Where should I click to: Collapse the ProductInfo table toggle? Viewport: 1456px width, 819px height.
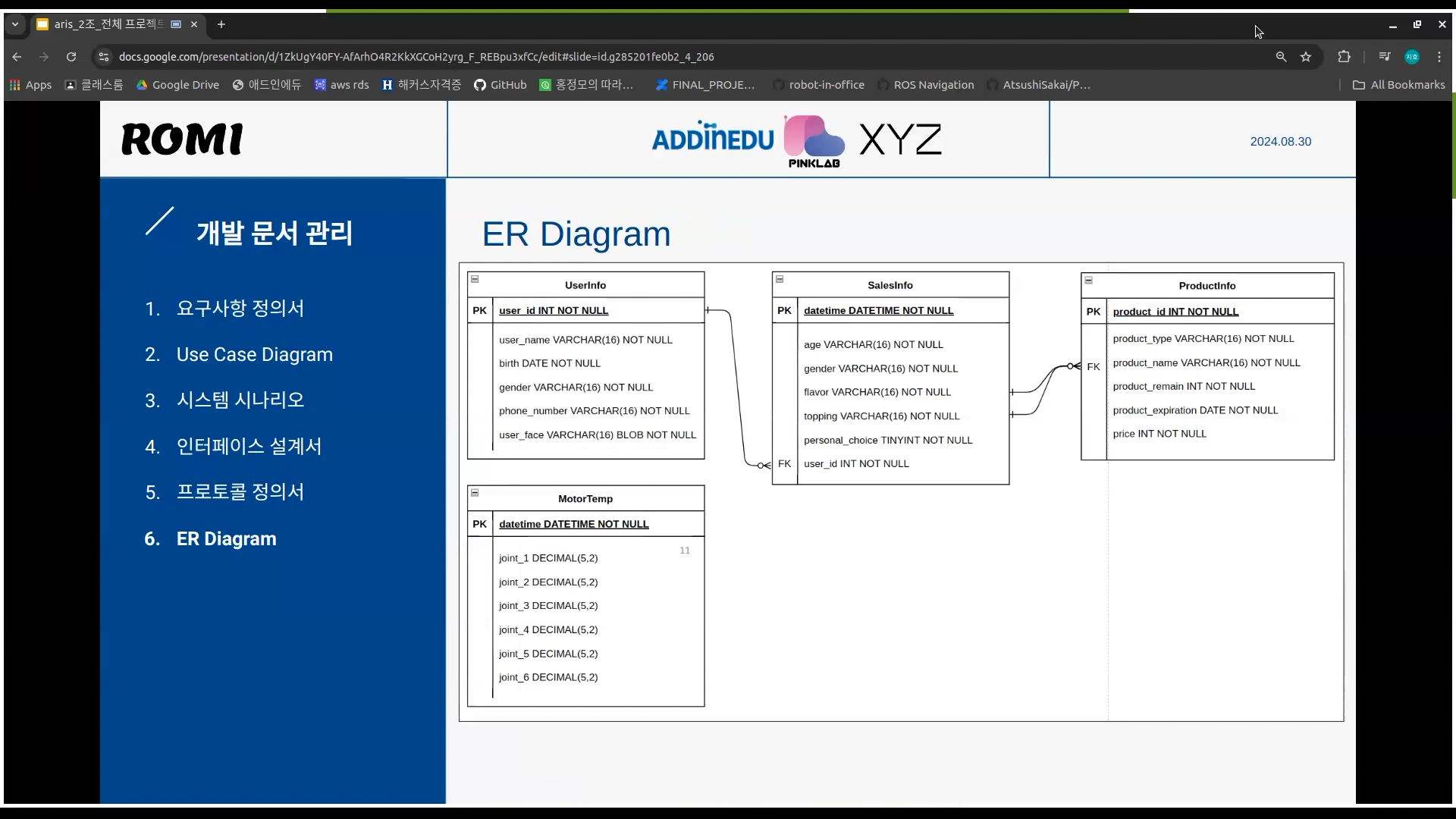[1088, 280]
